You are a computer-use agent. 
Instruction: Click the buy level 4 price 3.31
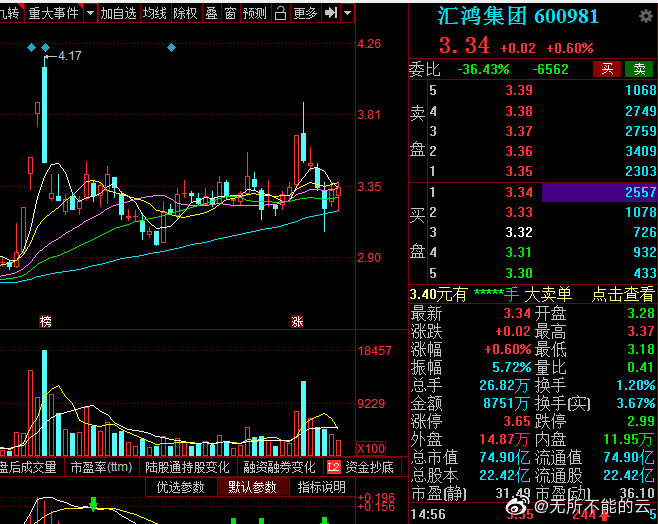pyautogui.click(x=519, y=252)
